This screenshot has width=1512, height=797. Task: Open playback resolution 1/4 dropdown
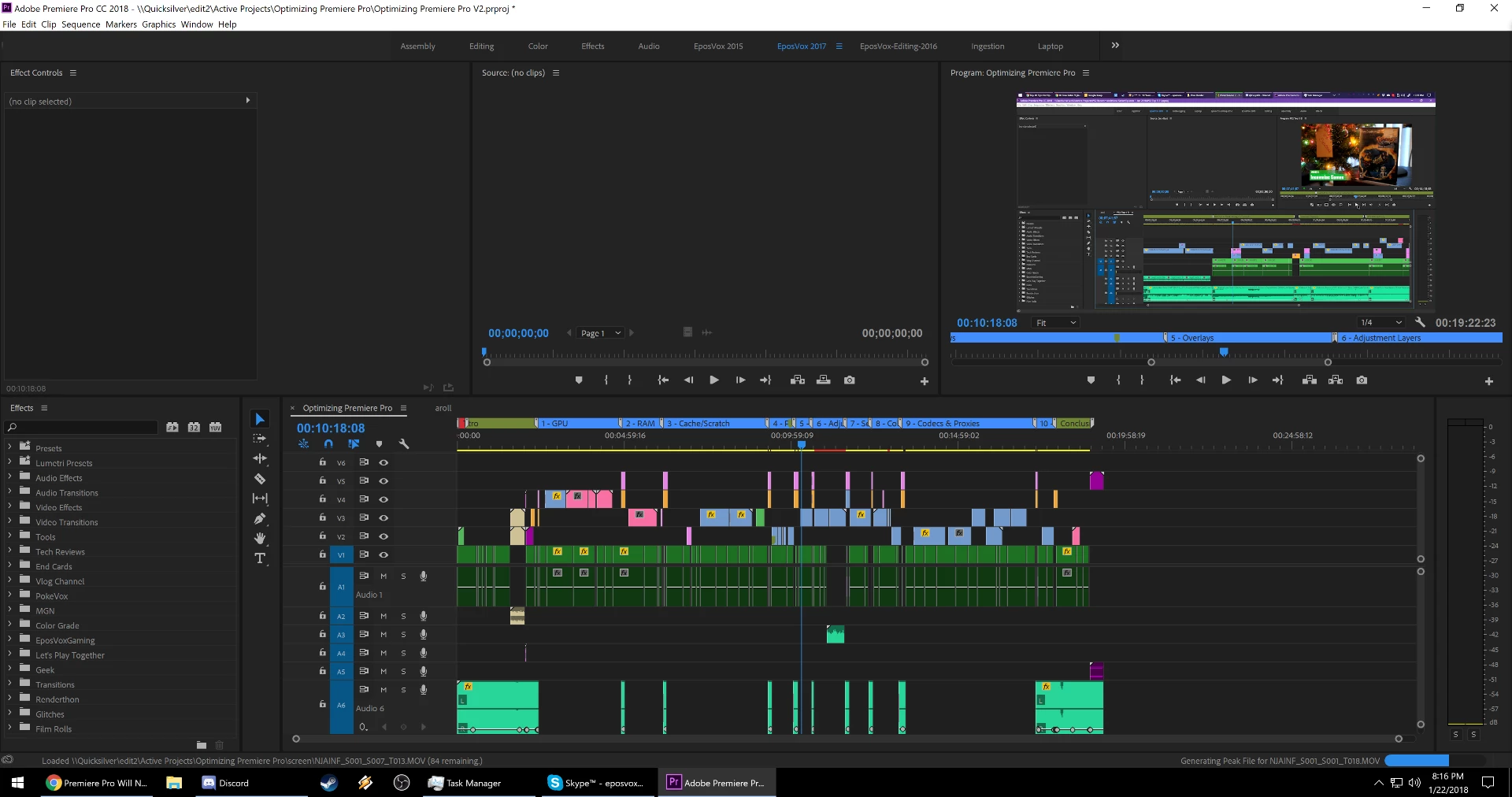[1381, 323]
